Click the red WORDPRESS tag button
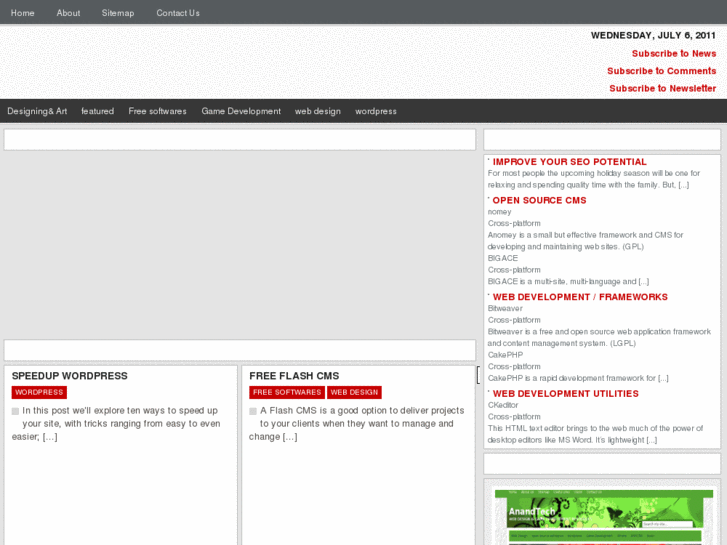This screenshot has width=727, height=545. [x=39, y=392]
